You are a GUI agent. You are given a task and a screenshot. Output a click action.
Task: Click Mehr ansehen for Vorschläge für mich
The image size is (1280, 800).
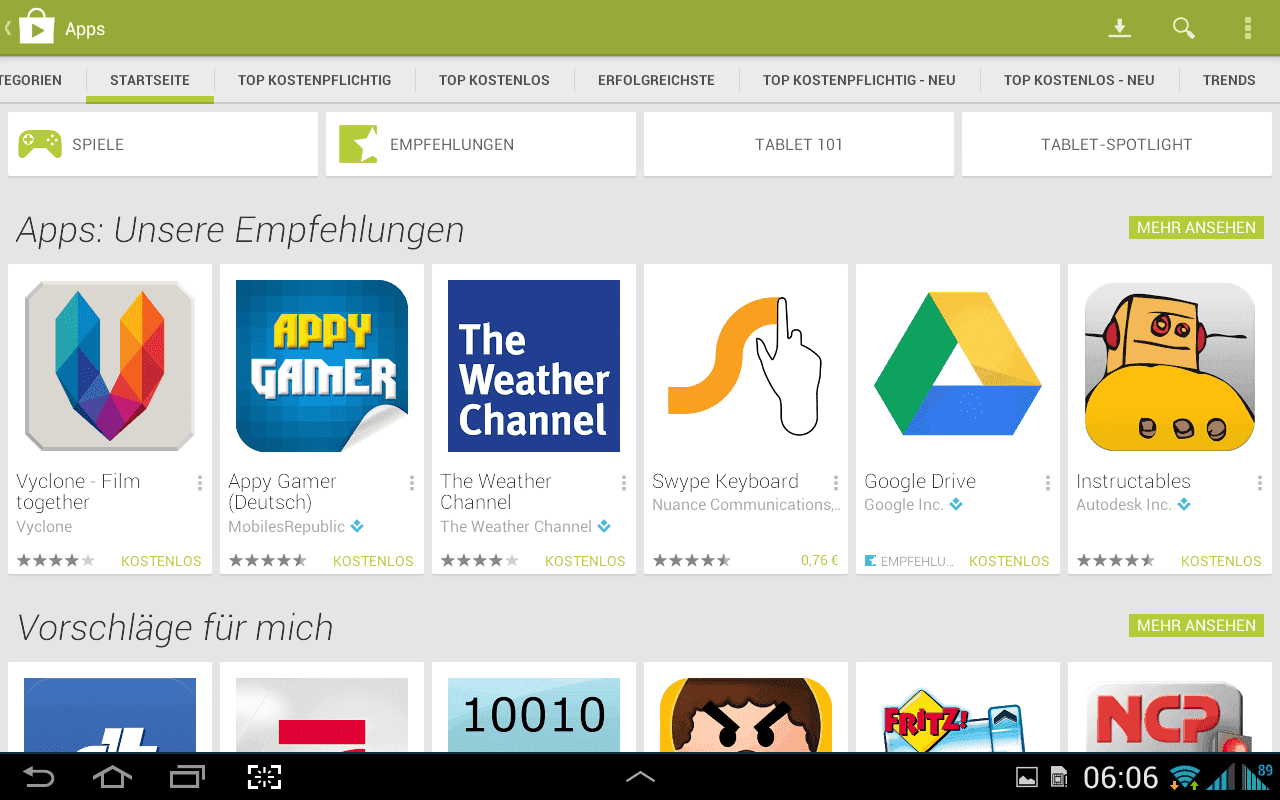pos(1196,625)
